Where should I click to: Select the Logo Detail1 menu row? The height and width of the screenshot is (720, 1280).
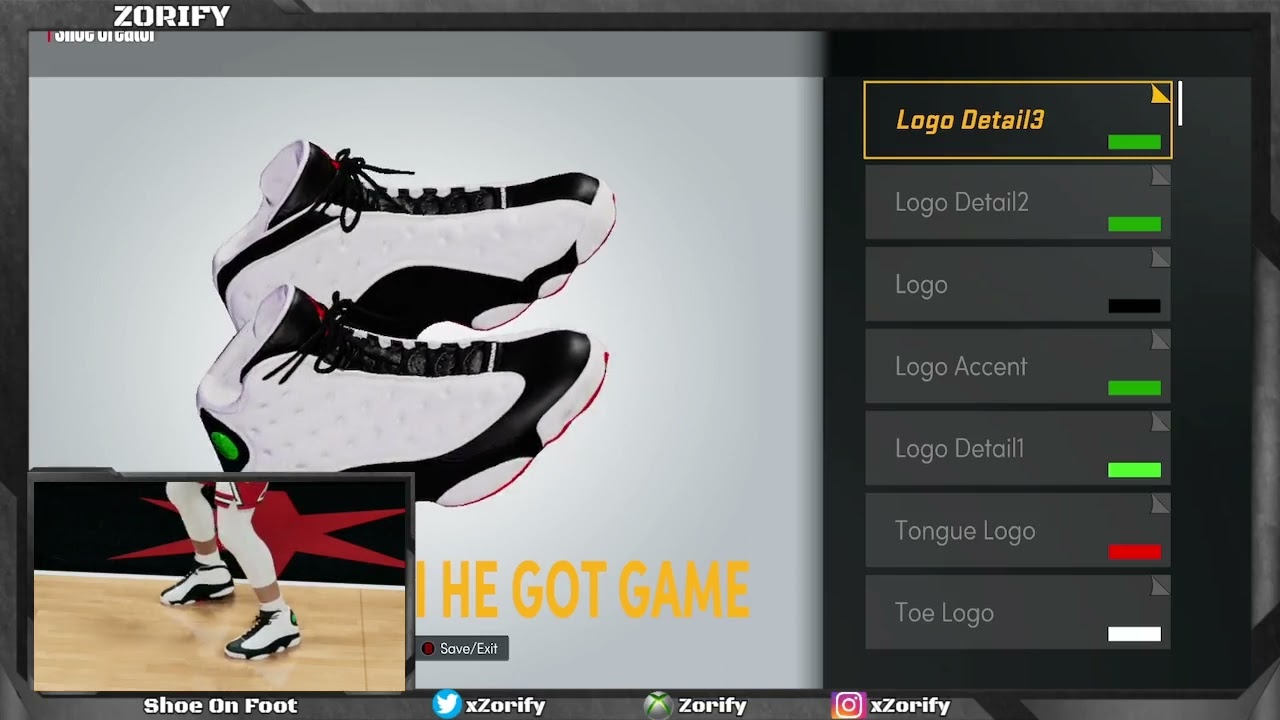pos(1018,448)
